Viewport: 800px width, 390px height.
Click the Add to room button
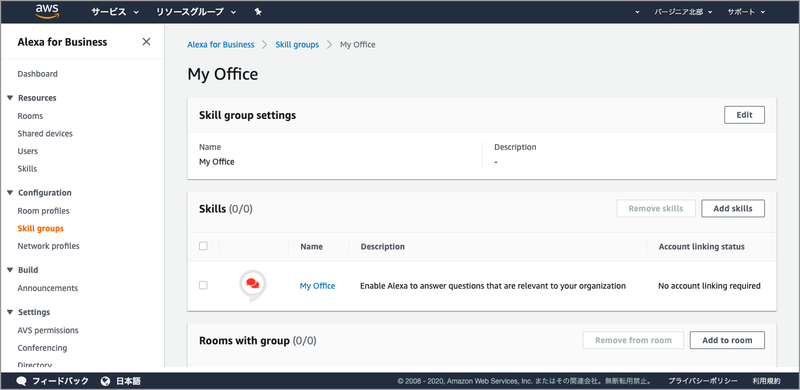click(727, 340)
